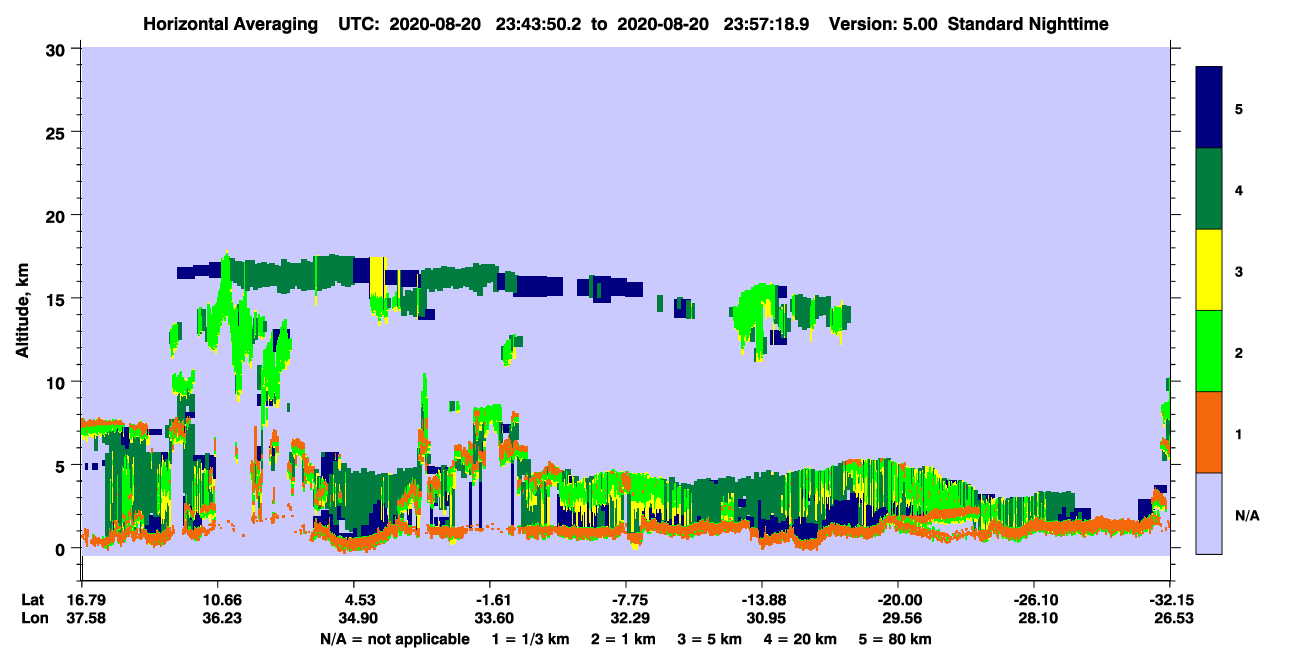This screenshot has width=1300, height=667.
Task: Click the yellow colorbar segment labeled 3
Action: tap(1209, 270)
